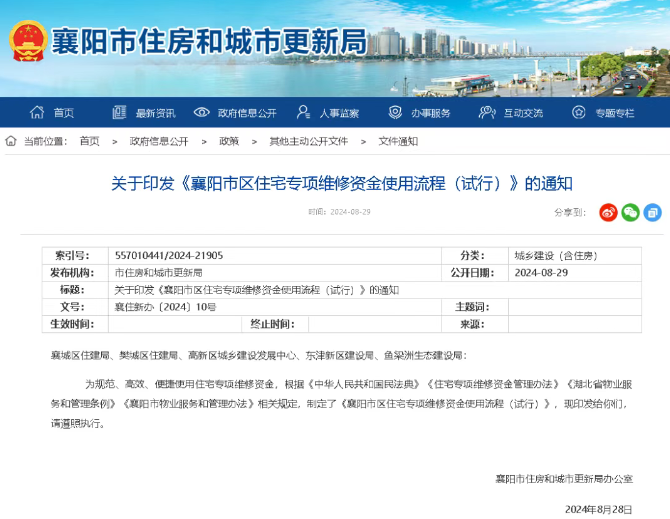
Task: Open 政府信息公开 breadcrumb link
Action: [159, 141]
